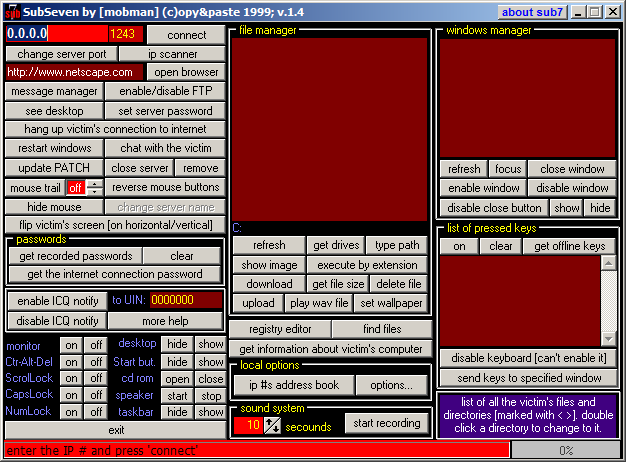The image size is (626, 462).
Task: Click hide for the desktop
Action: (177, 345)
